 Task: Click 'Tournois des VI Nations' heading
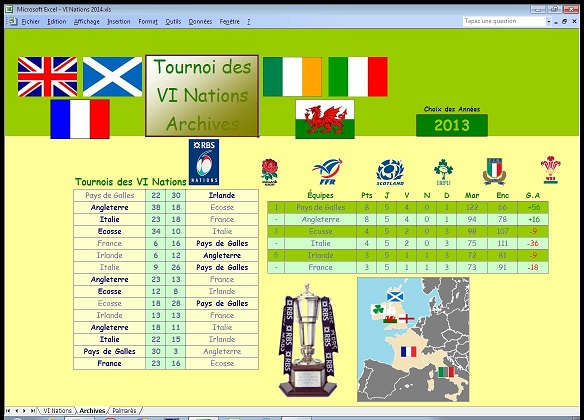tap(130, 182)
